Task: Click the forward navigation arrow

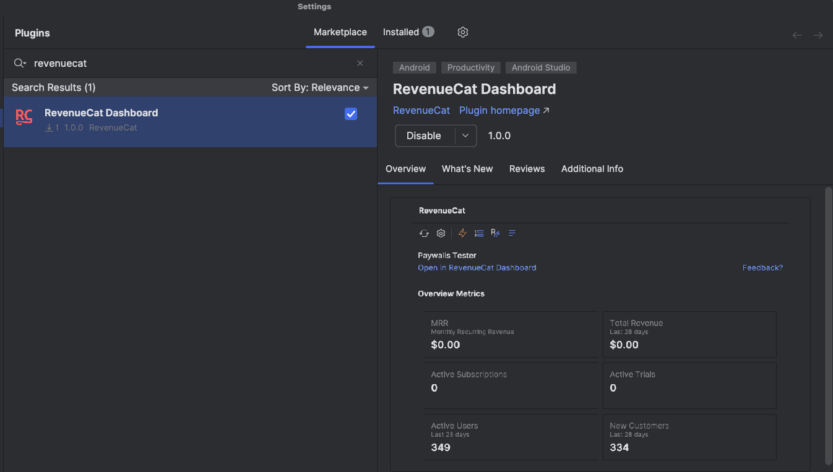Action: [x=818, y=35]
